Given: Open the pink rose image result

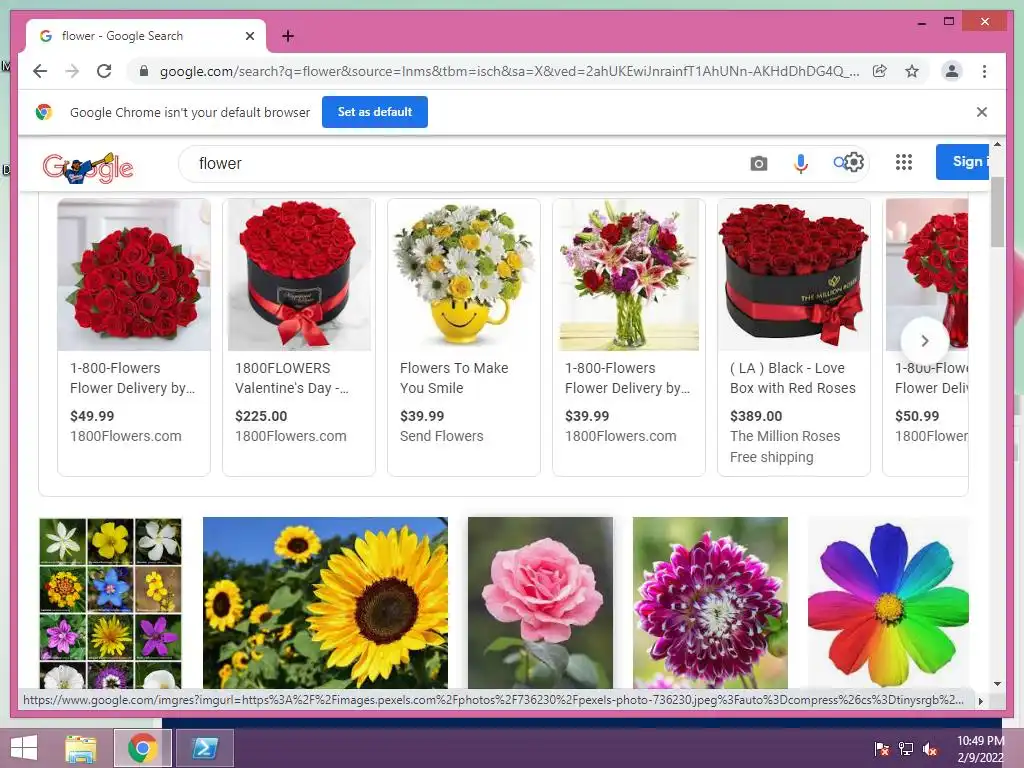Looking at the screenshot, I should [x=540, y=603].
